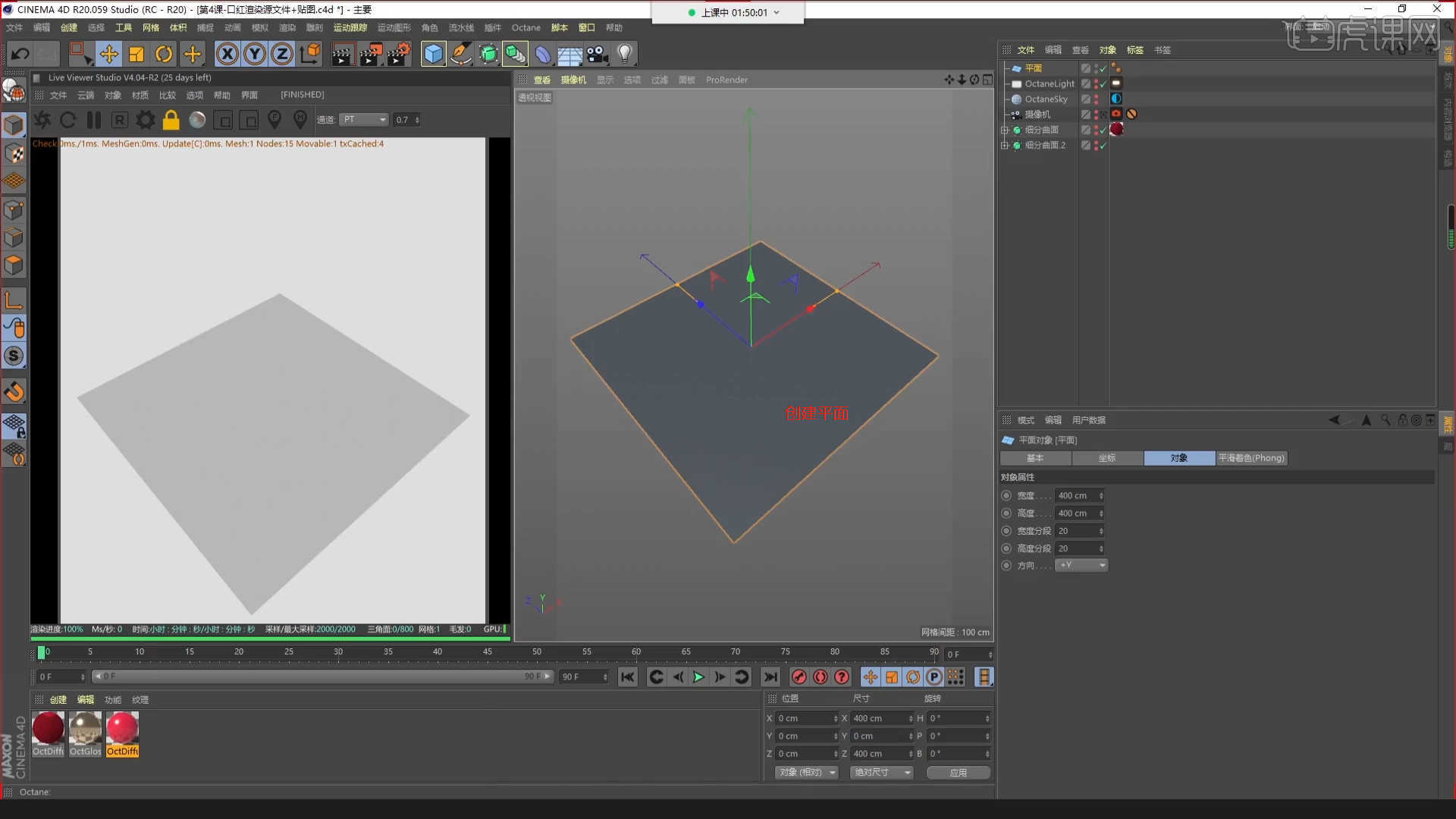Click the Subdivision Surface generator icon
1456x819 pixels.
tap(488, 54)
